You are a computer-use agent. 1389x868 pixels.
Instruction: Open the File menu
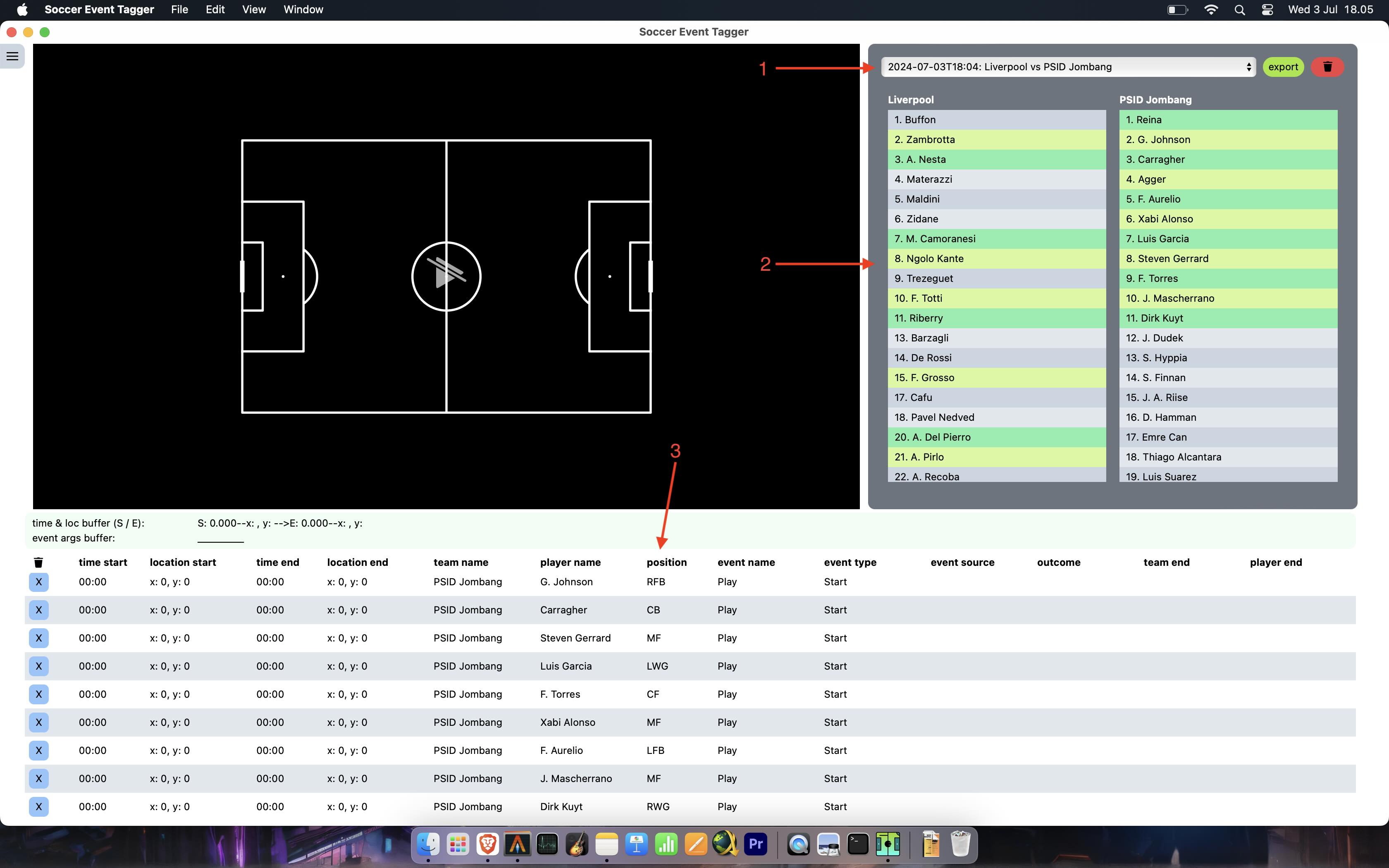click(179, 10)
